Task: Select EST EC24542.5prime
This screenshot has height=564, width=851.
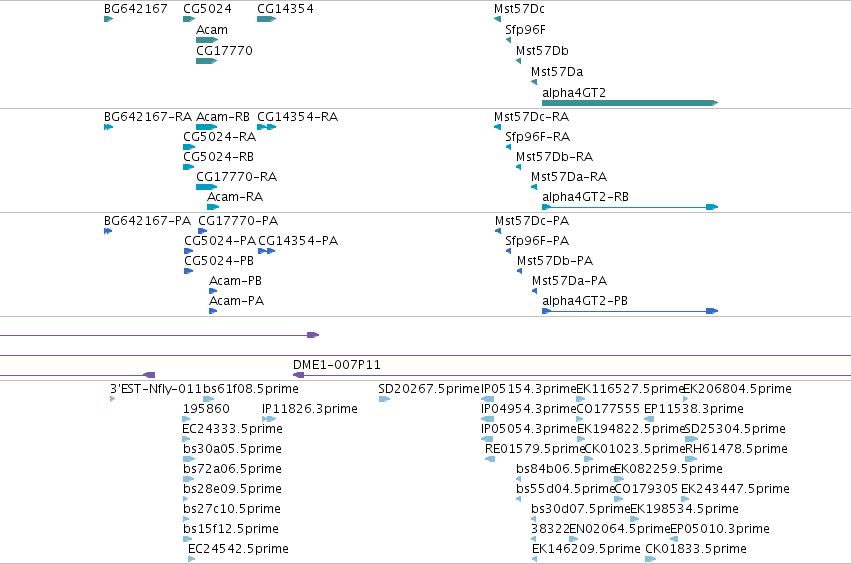Action: pyautogui.click(x=238, y=549)
